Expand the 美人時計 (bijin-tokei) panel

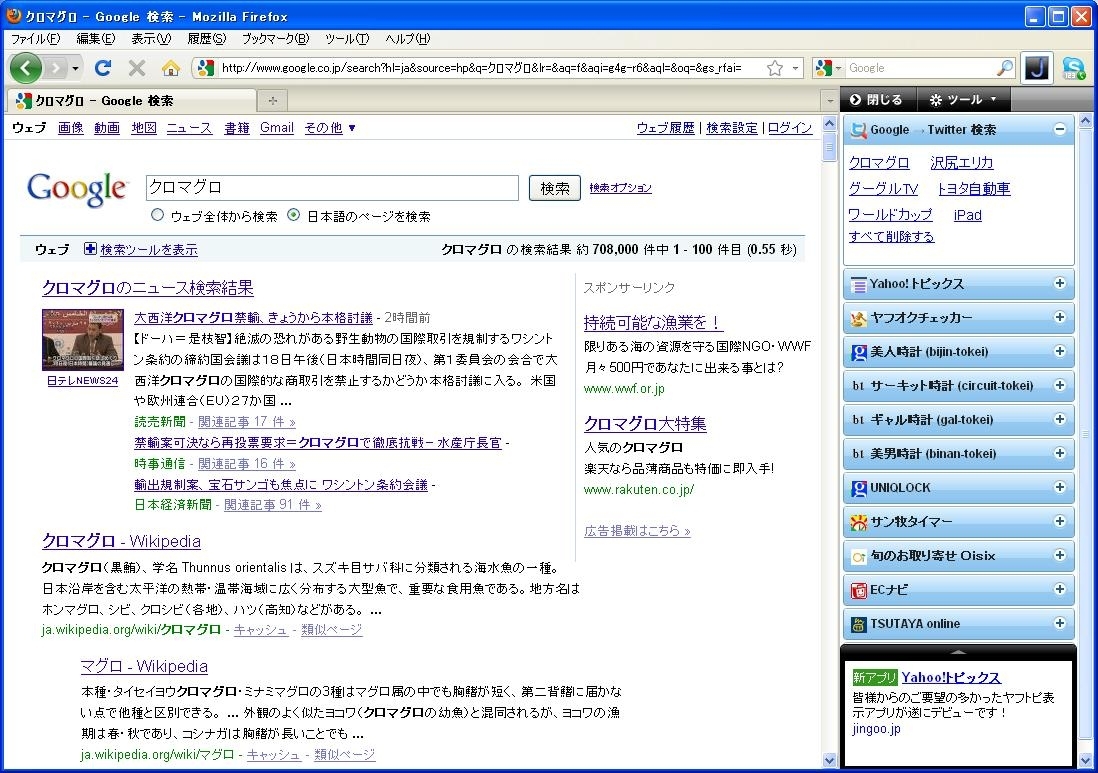pos(1059,351)
